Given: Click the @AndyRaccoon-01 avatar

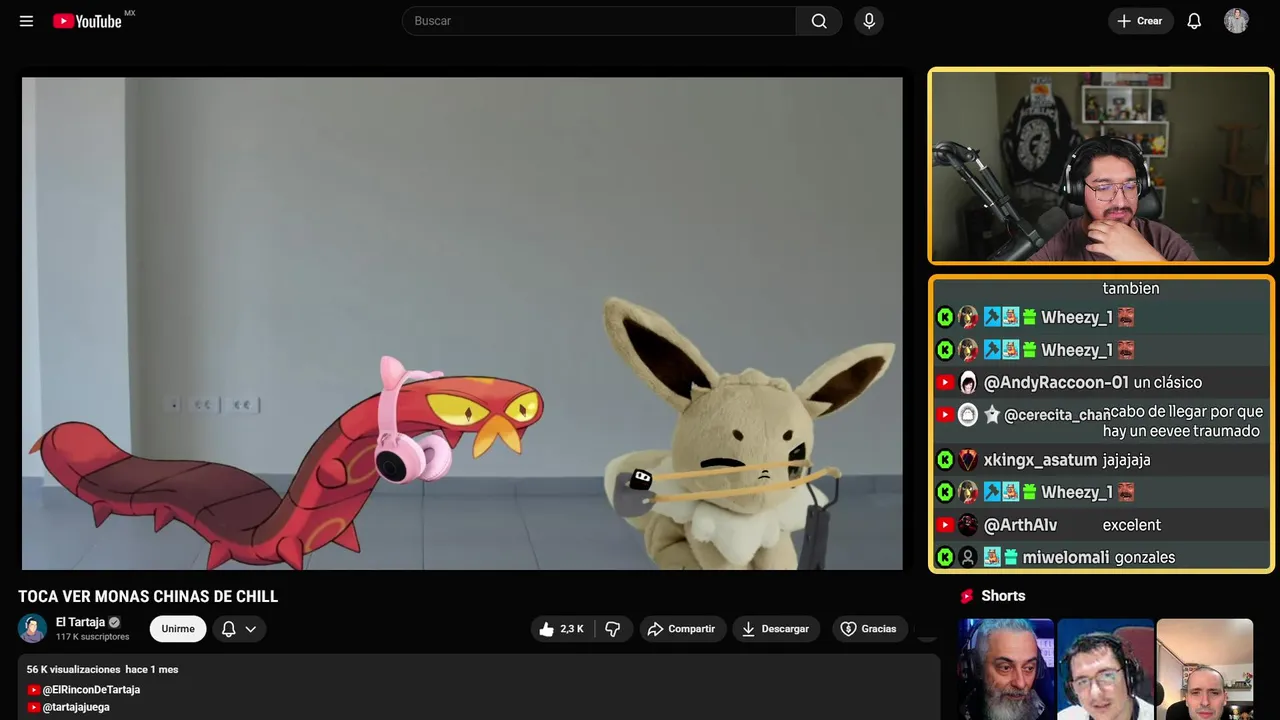Looking at the screenshot, I should click(968, 383).
